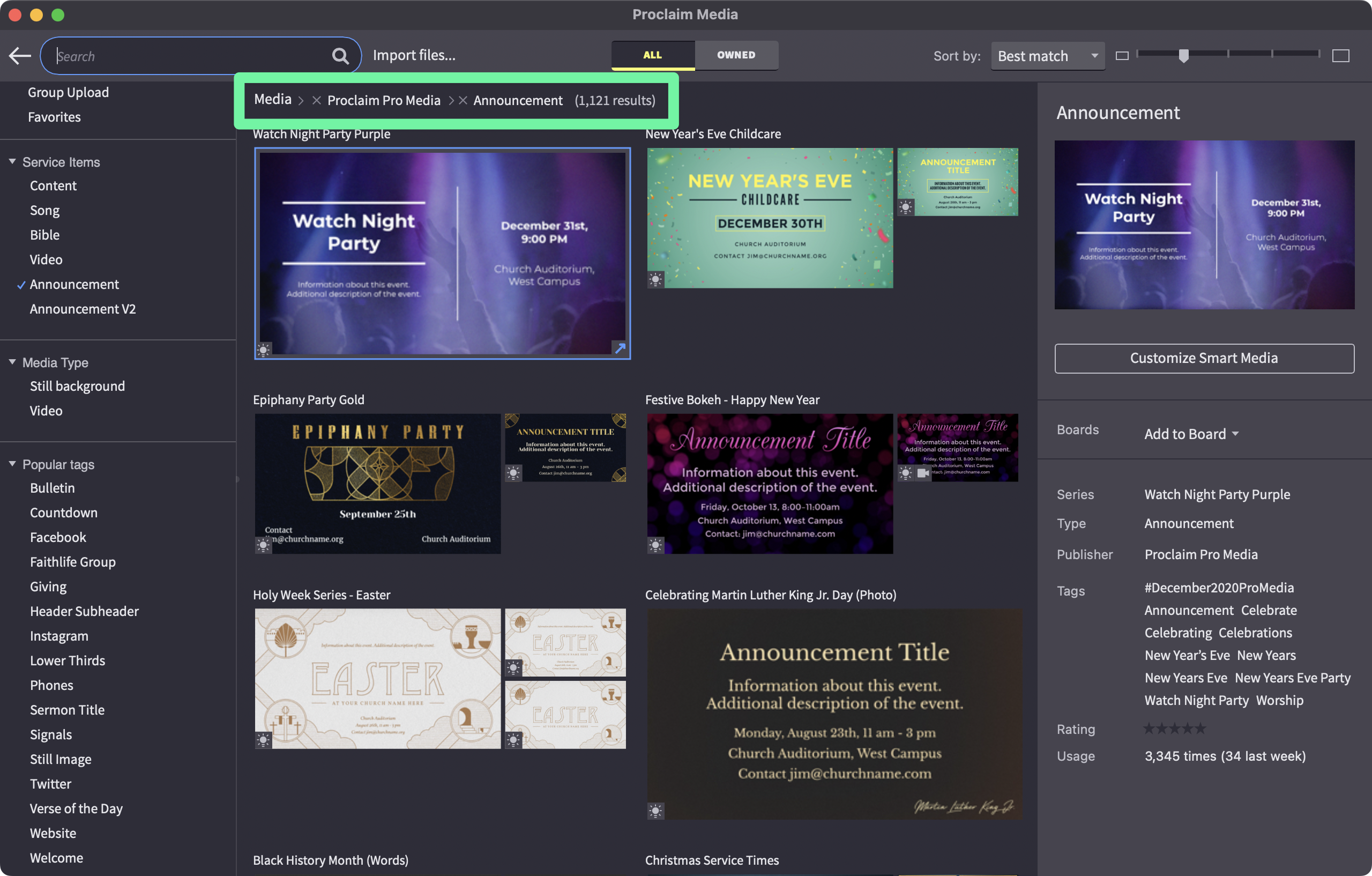Remove the Proclaim Pro Media filter X
The height and width of the screenshot is (876, 1372).
point(317,101)
